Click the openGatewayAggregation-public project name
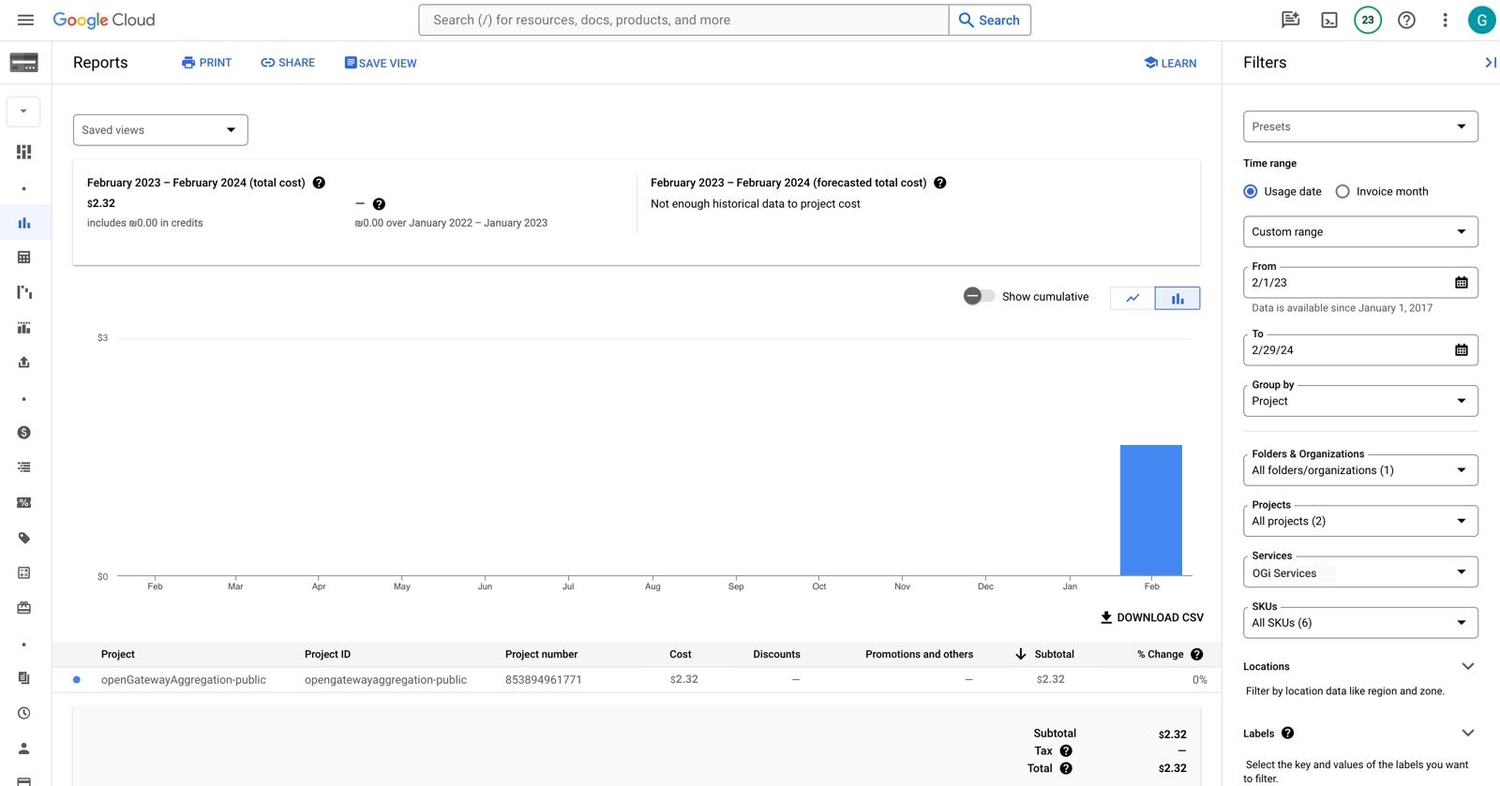 coord(183,679)
